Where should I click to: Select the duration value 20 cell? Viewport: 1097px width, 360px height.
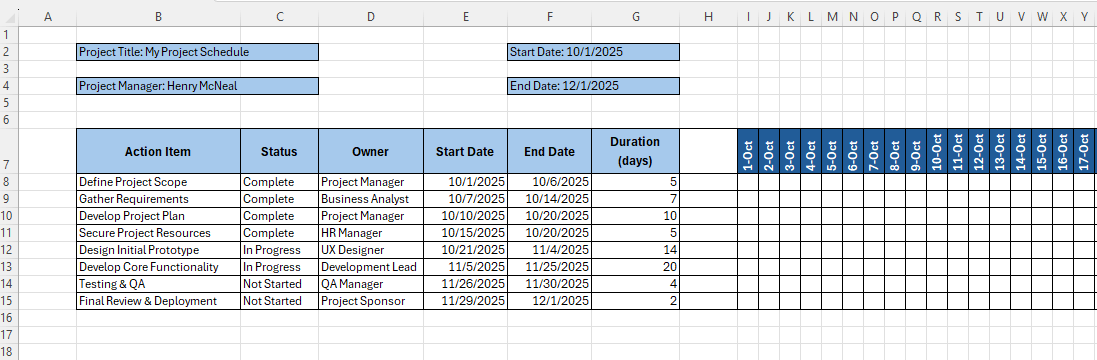pyautogui.click(x=635, y=267)
